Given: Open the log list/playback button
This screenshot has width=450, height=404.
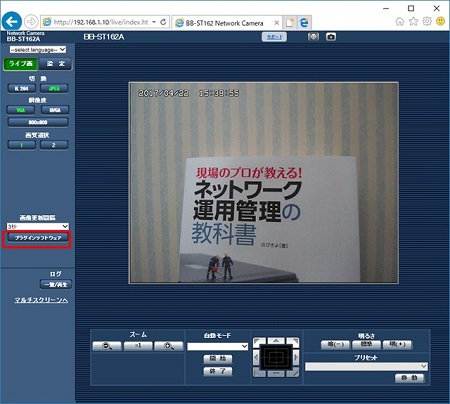Looking at the screenshot, I should point(56,285).
